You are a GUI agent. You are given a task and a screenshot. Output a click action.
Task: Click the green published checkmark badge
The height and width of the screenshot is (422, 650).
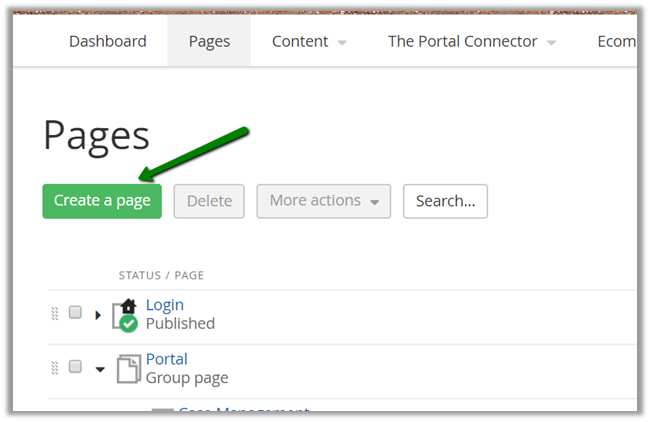tap(128, 324)
